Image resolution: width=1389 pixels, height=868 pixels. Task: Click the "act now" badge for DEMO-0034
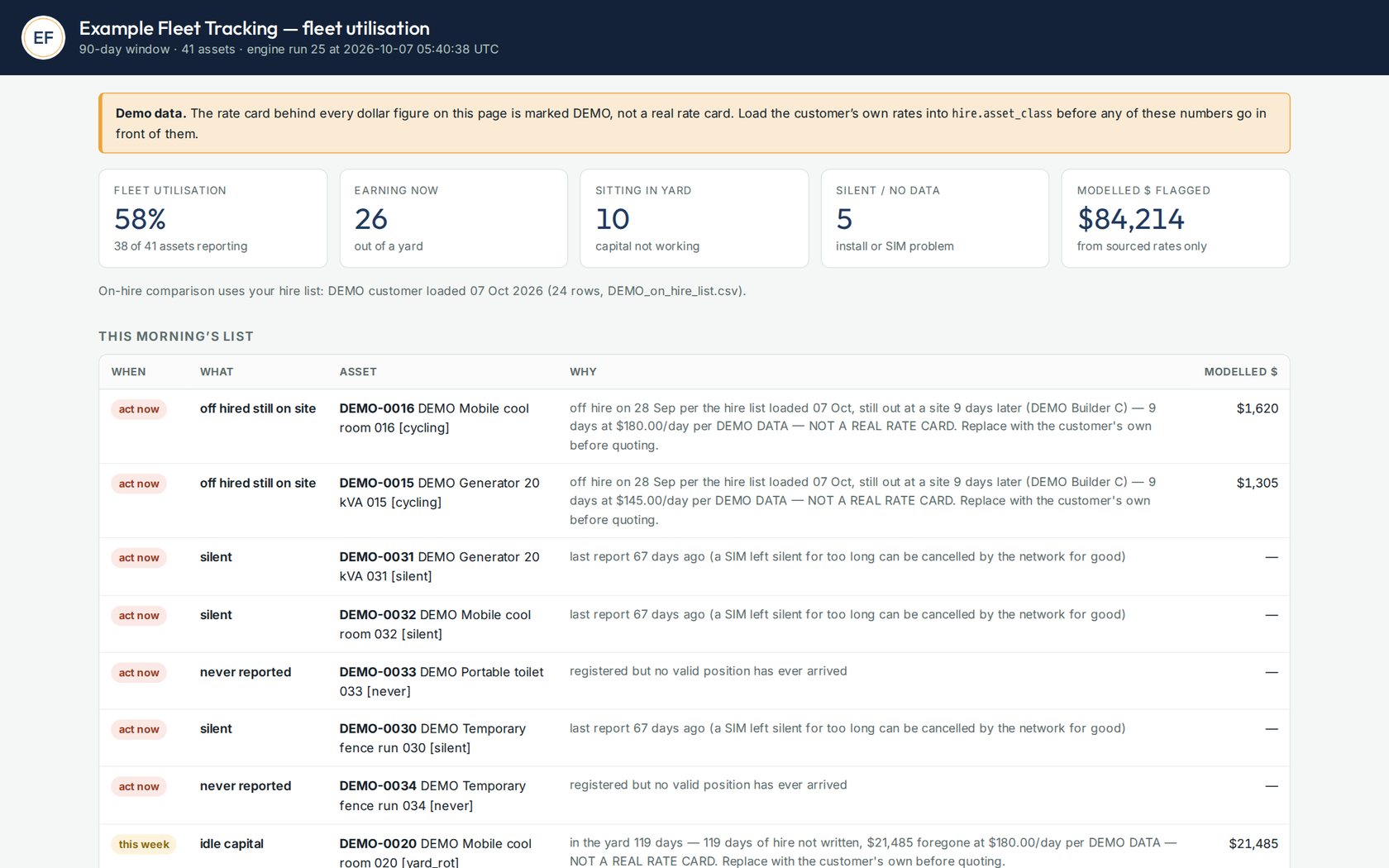(139, 787)
